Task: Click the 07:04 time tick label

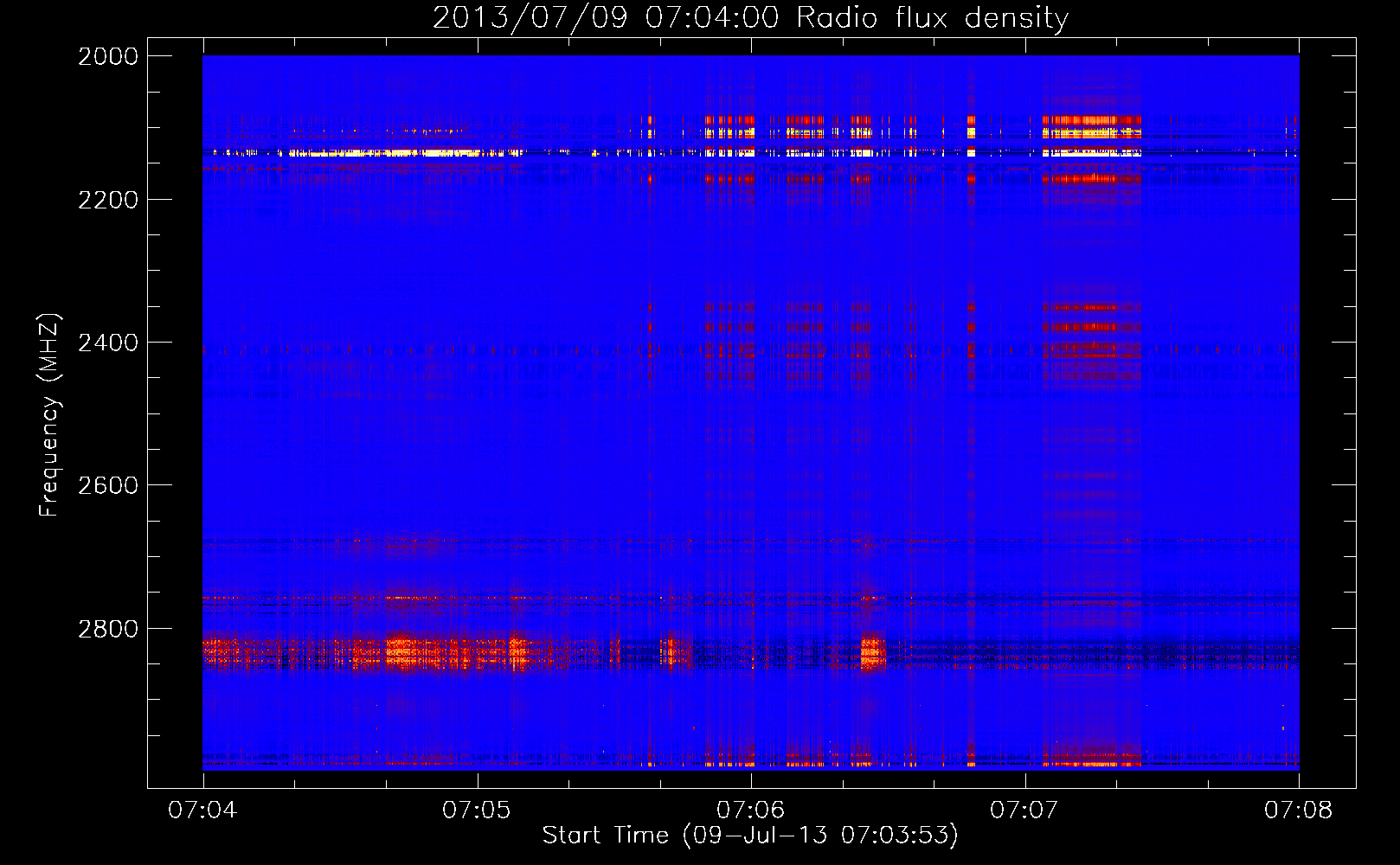Action: 202,810
